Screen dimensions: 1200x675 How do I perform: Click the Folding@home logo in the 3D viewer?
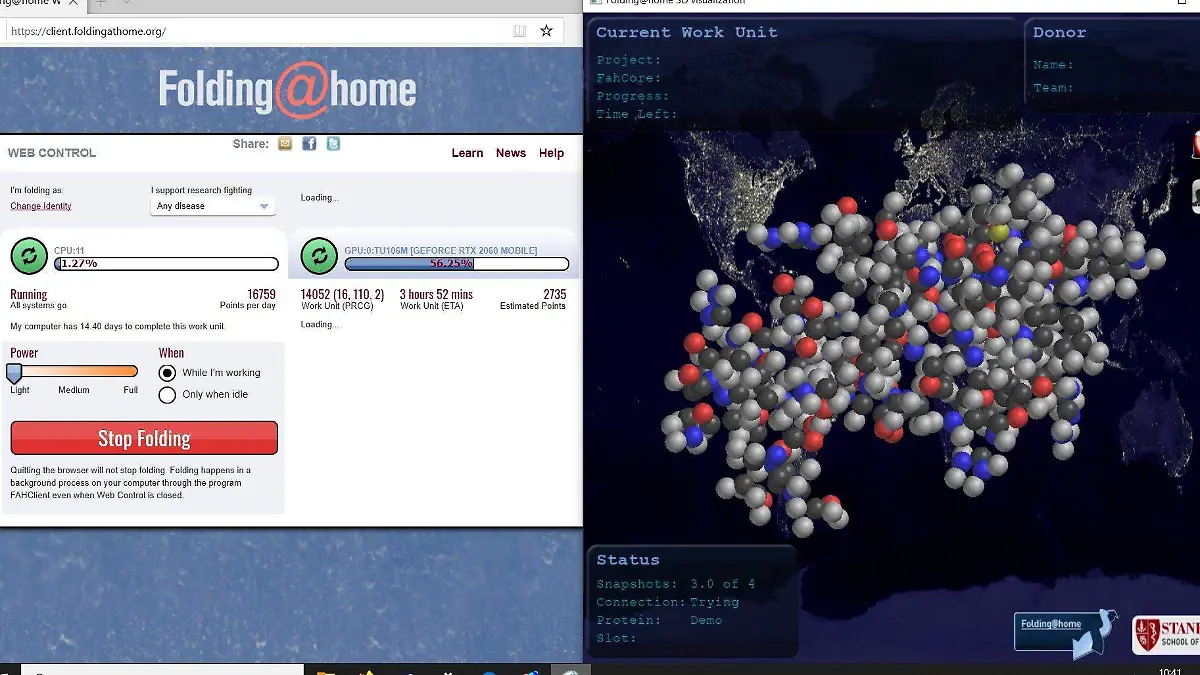pos(1065,633)
